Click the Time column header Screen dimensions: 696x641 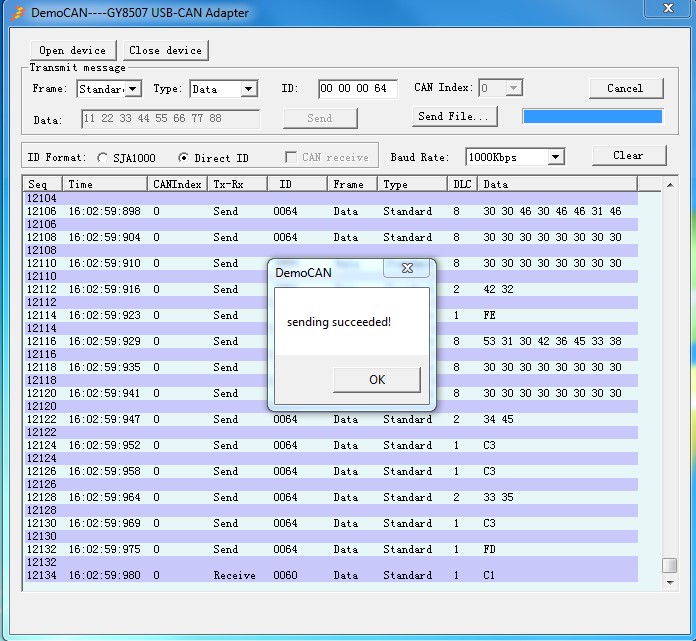[105, 184]
